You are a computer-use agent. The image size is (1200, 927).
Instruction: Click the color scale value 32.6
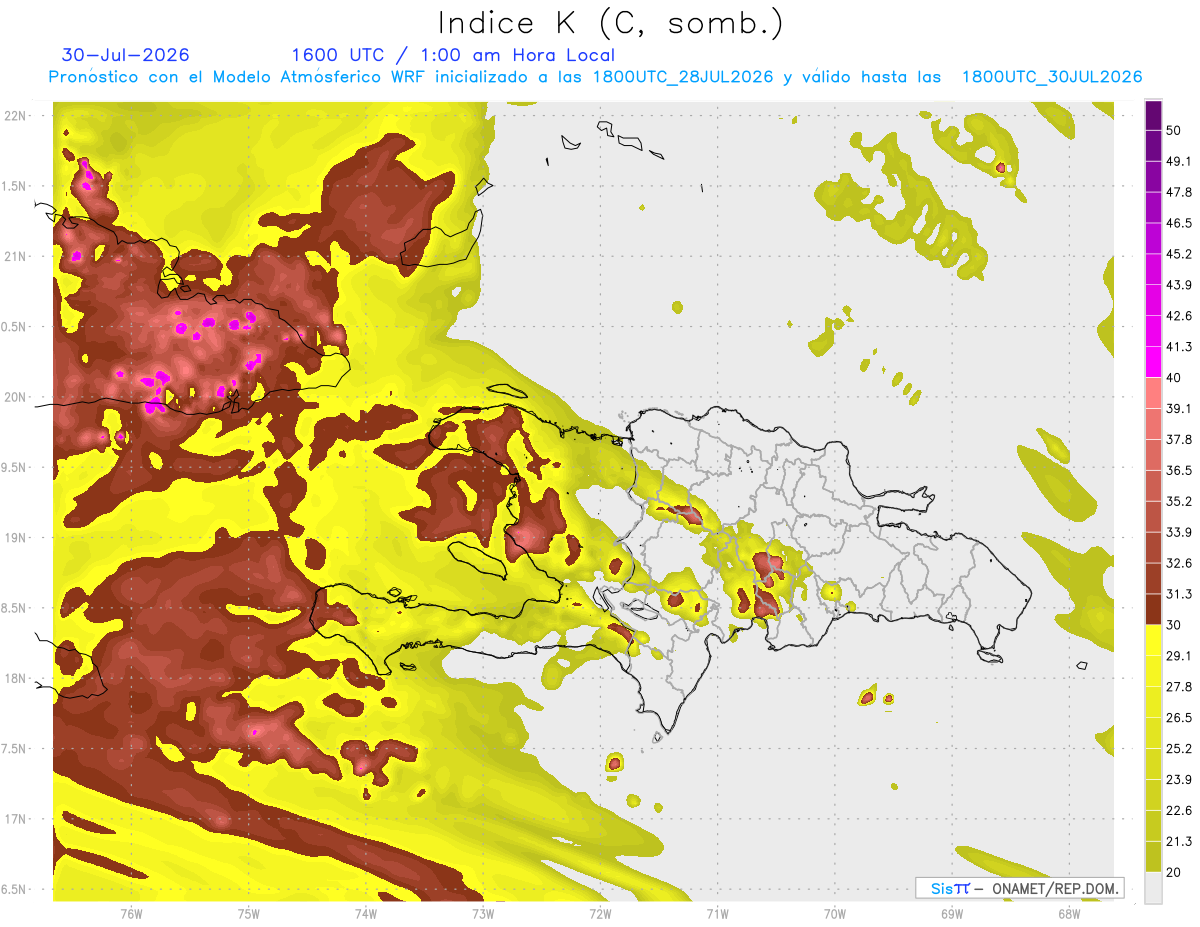[x=1178, y=563]
